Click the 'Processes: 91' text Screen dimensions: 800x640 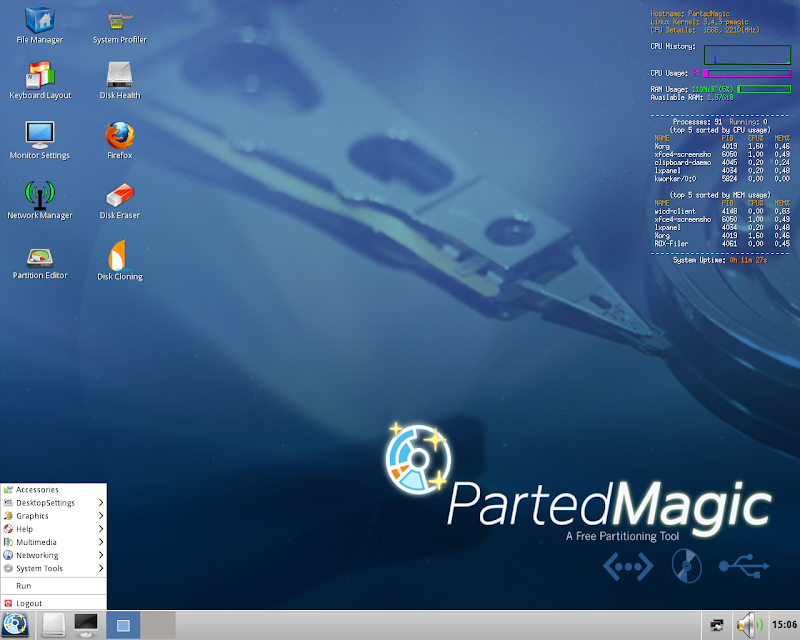click(697, 122)
